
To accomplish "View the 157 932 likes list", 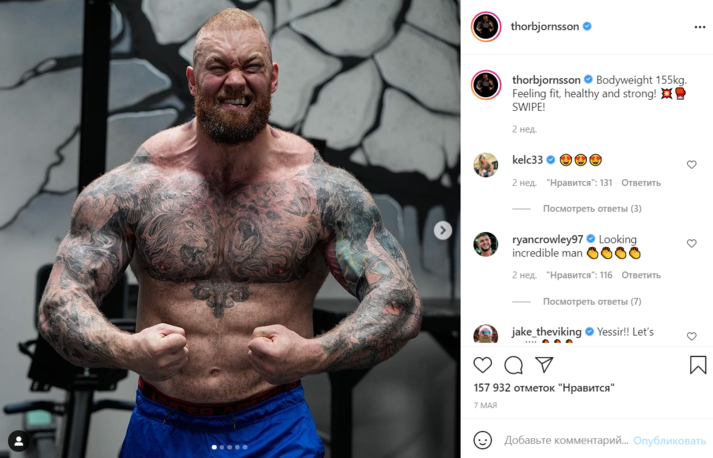I will [x=544, y=388].
